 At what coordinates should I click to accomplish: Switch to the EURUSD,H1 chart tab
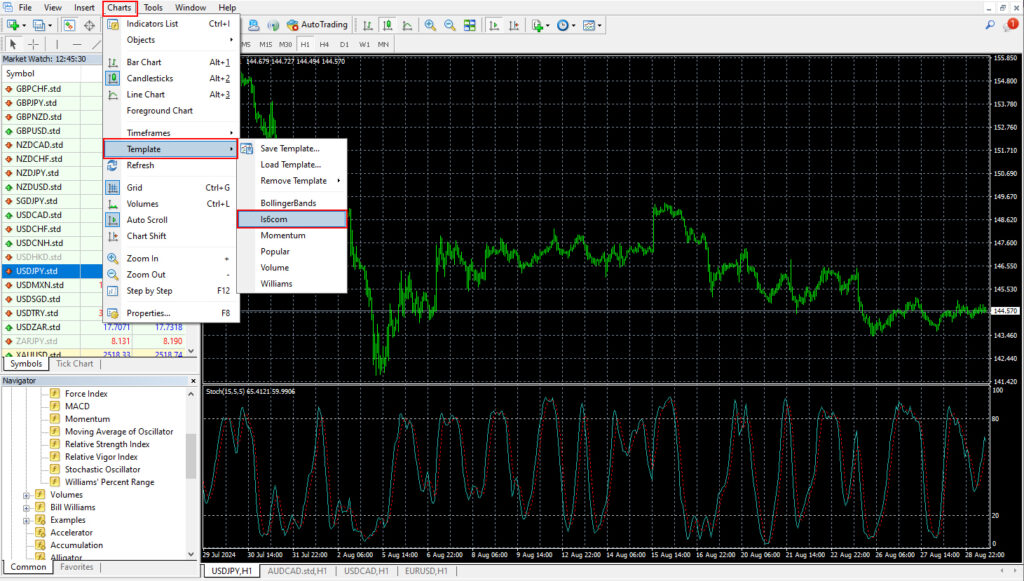tap(426, 571)
